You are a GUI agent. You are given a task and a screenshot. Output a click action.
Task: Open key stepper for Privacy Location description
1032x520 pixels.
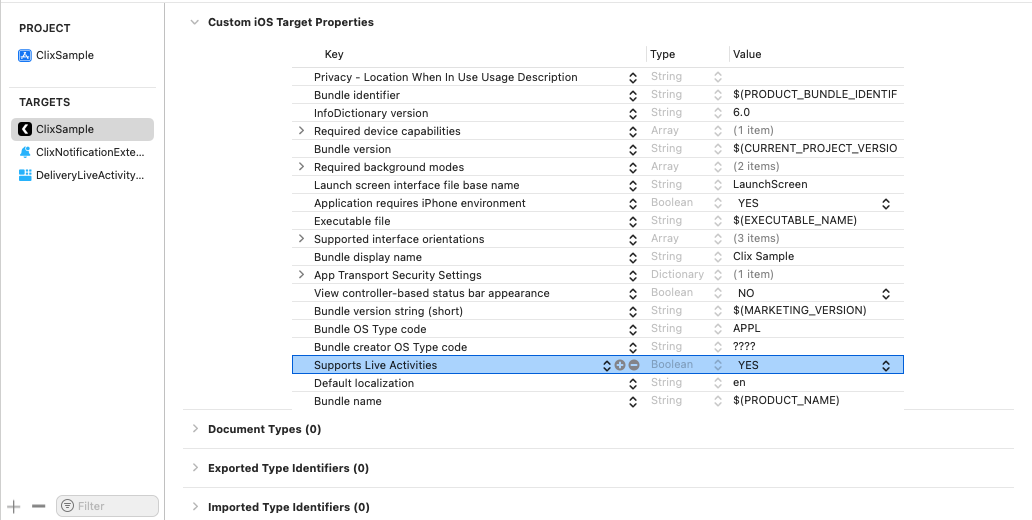(632, 78)
